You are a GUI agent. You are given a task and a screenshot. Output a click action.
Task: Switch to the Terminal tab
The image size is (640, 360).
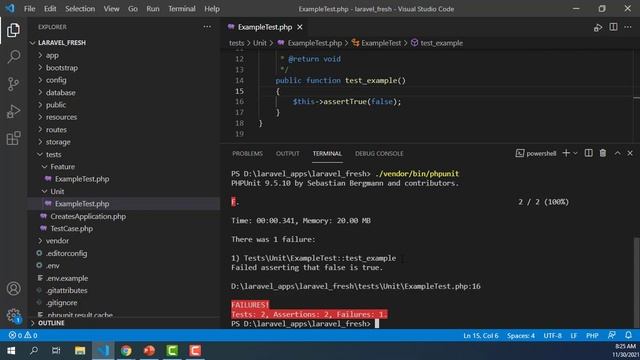click(x=327, y=153)
